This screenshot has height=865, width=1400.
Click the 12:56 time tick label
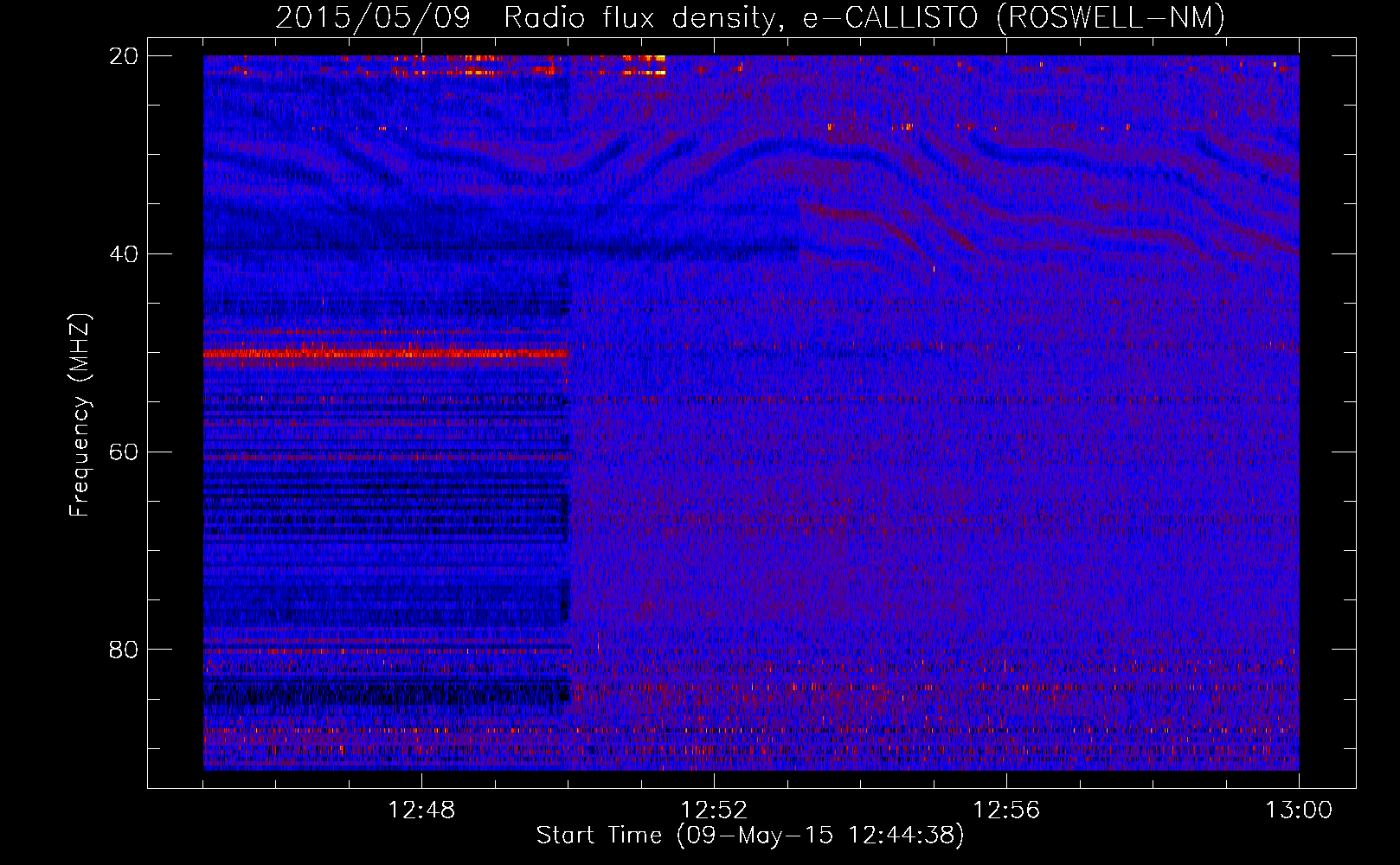(1006, 811)
